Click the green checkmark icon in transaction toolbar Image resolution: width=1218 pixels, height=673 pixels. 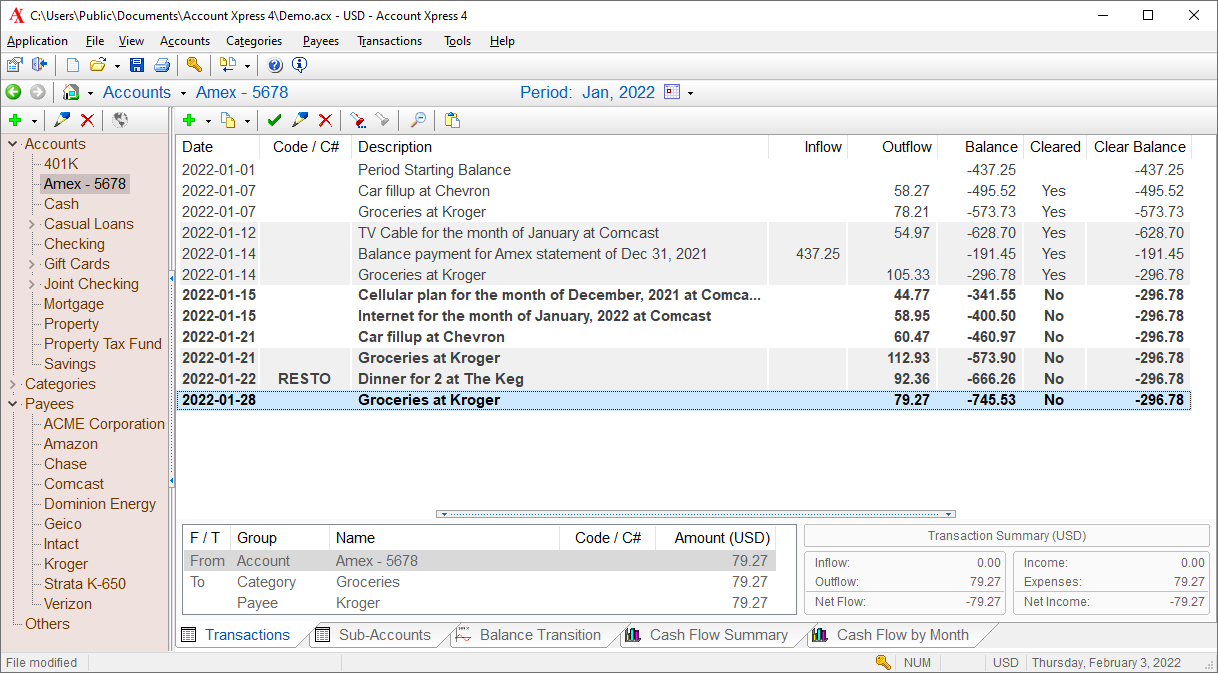pyautogui.click(x=274, y=120)
